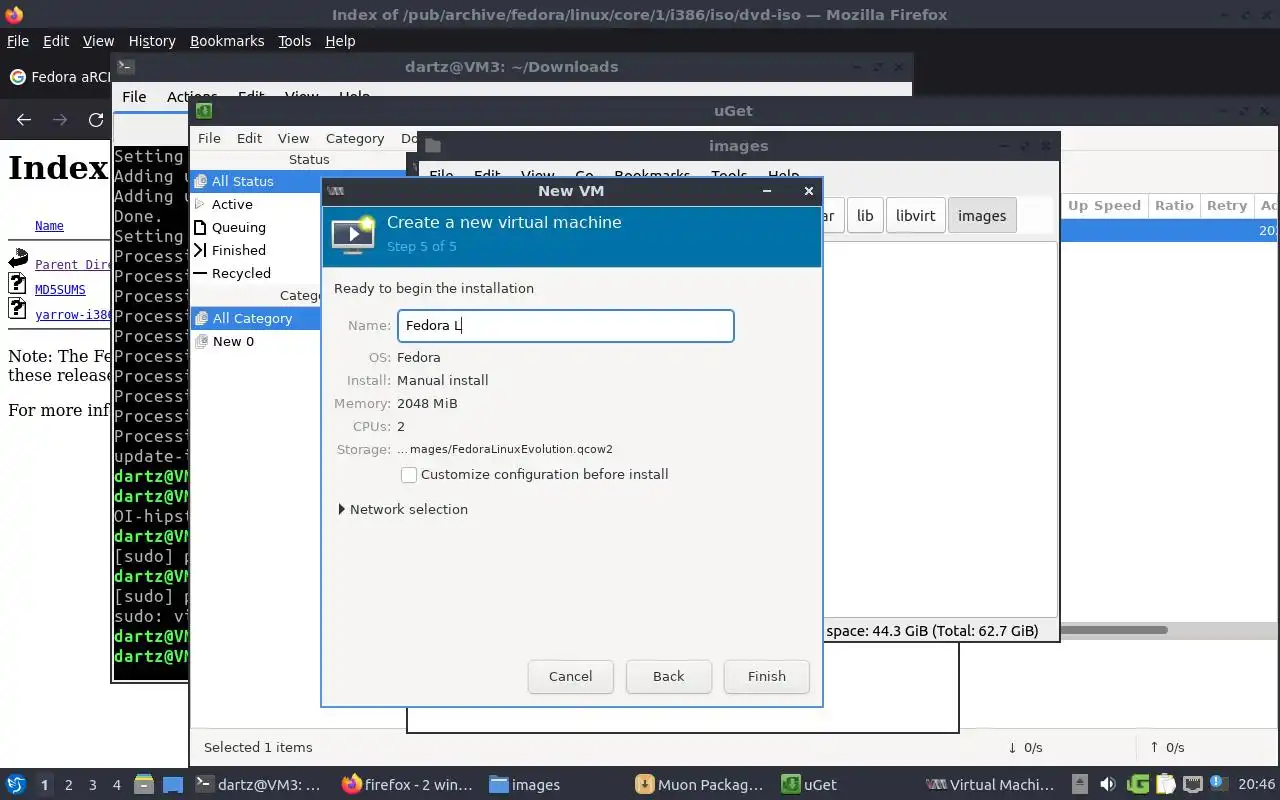Click the clipboard tray icon
This screenshot has height=800, width=1280.
coord(1165,785)
